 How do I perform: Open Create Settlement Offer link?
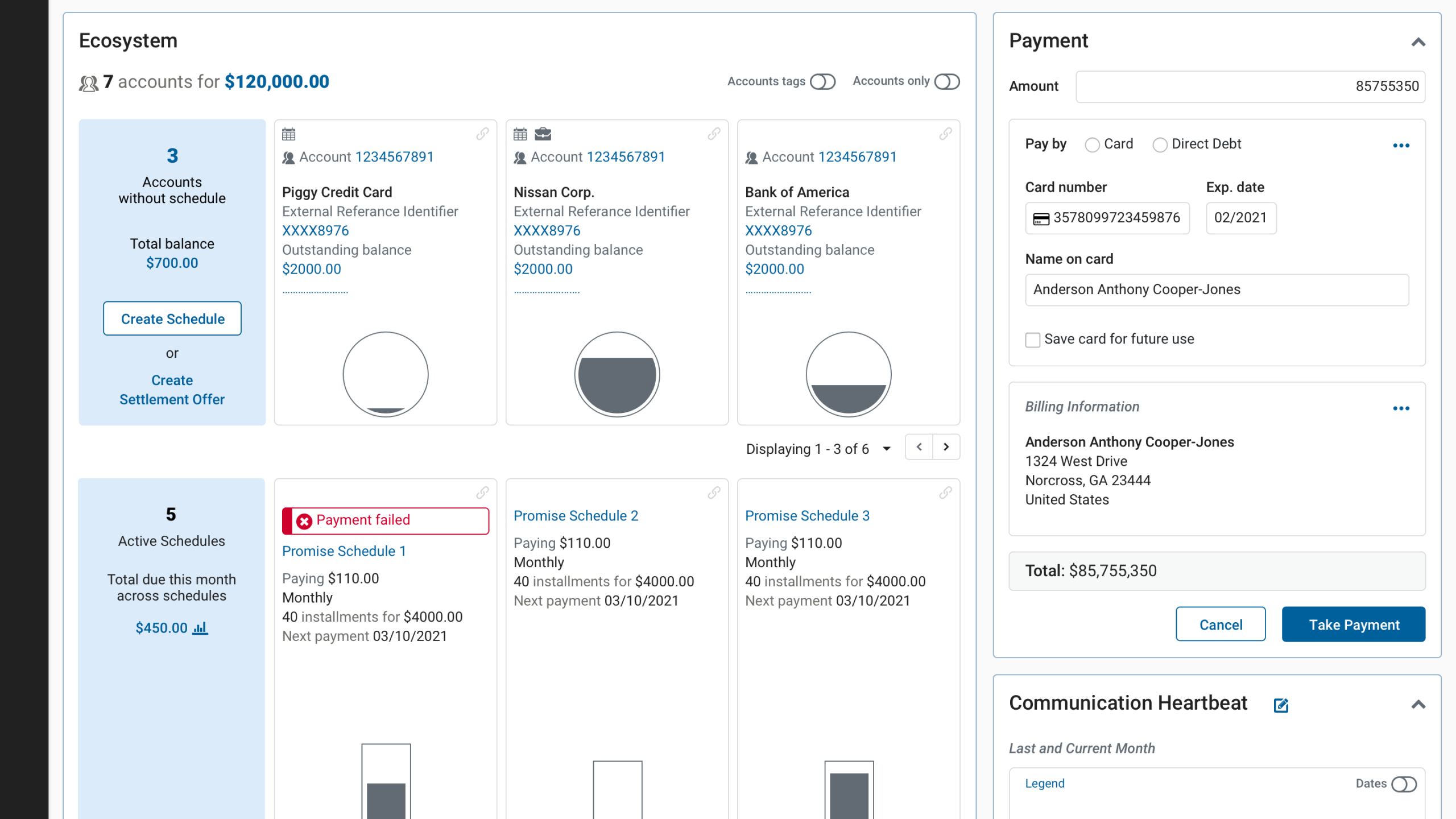click(x=172, y=390)
